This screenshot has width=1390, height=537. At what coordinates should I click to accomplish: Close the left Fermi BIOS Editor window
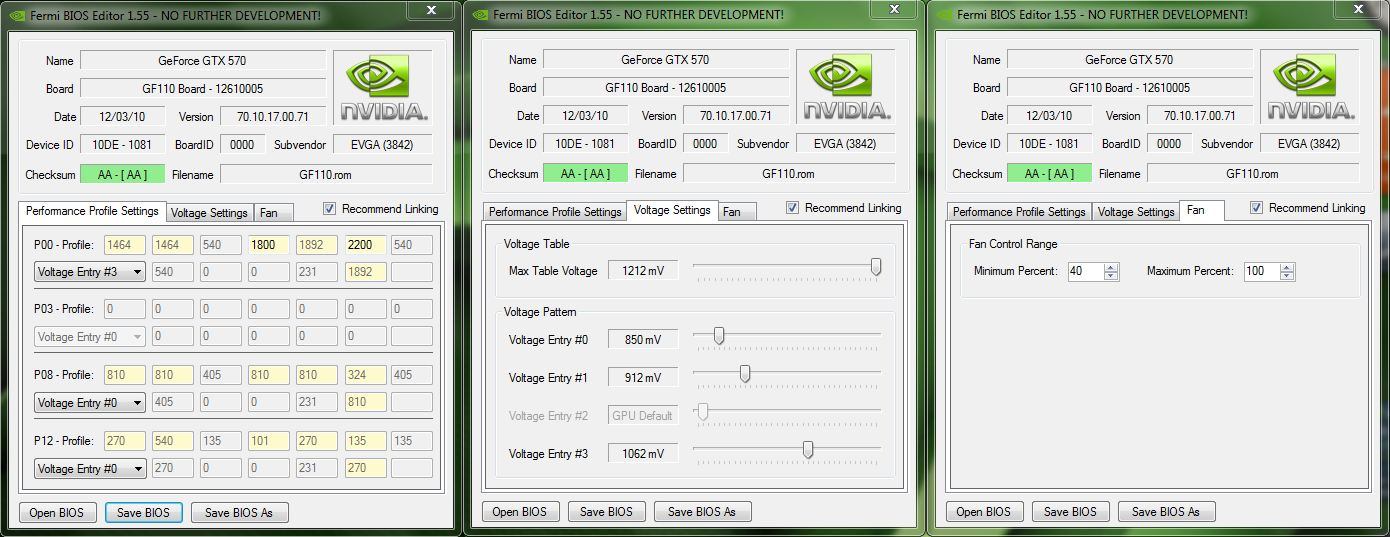coord(431,10)
